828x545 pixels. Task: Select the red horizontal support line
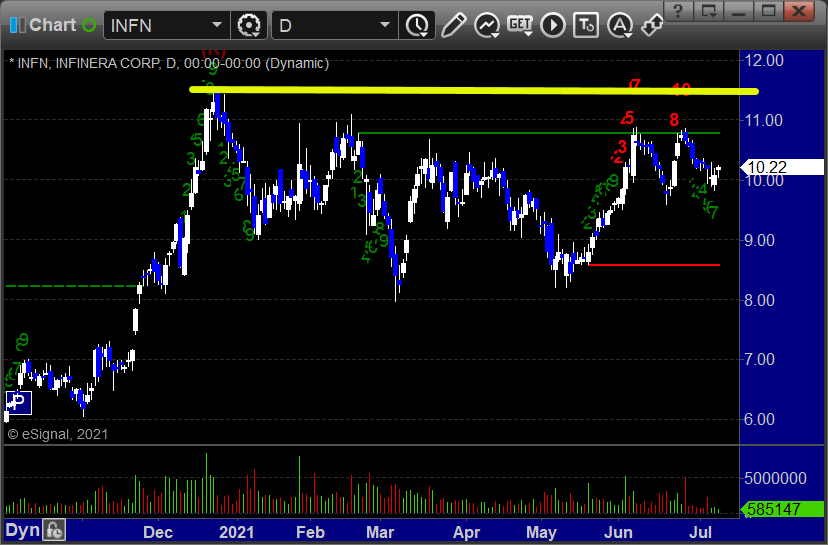pyautogui.click(x=654, y=265)
